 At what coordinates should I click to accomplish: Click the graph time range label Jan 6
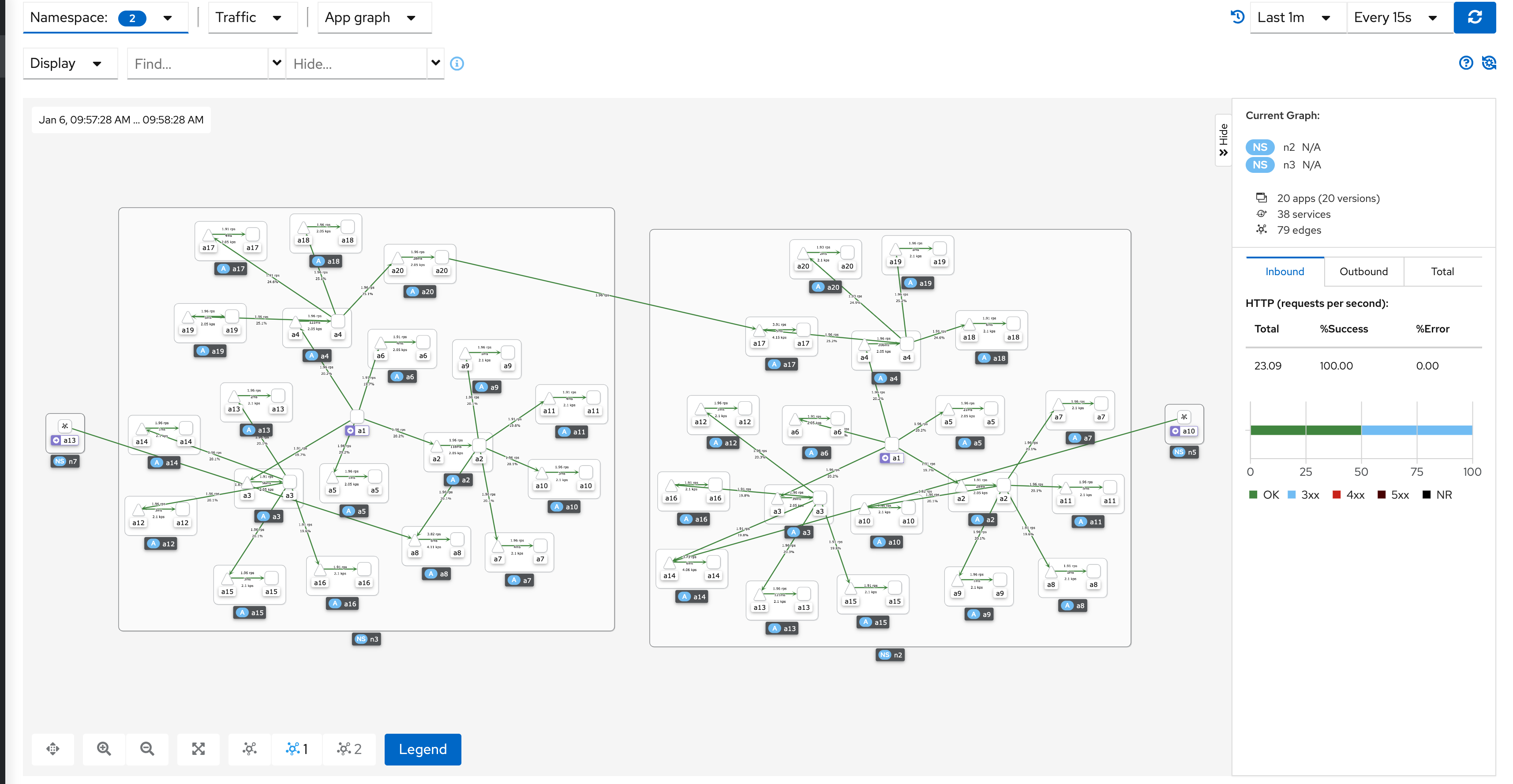click(x=121, y=120)
